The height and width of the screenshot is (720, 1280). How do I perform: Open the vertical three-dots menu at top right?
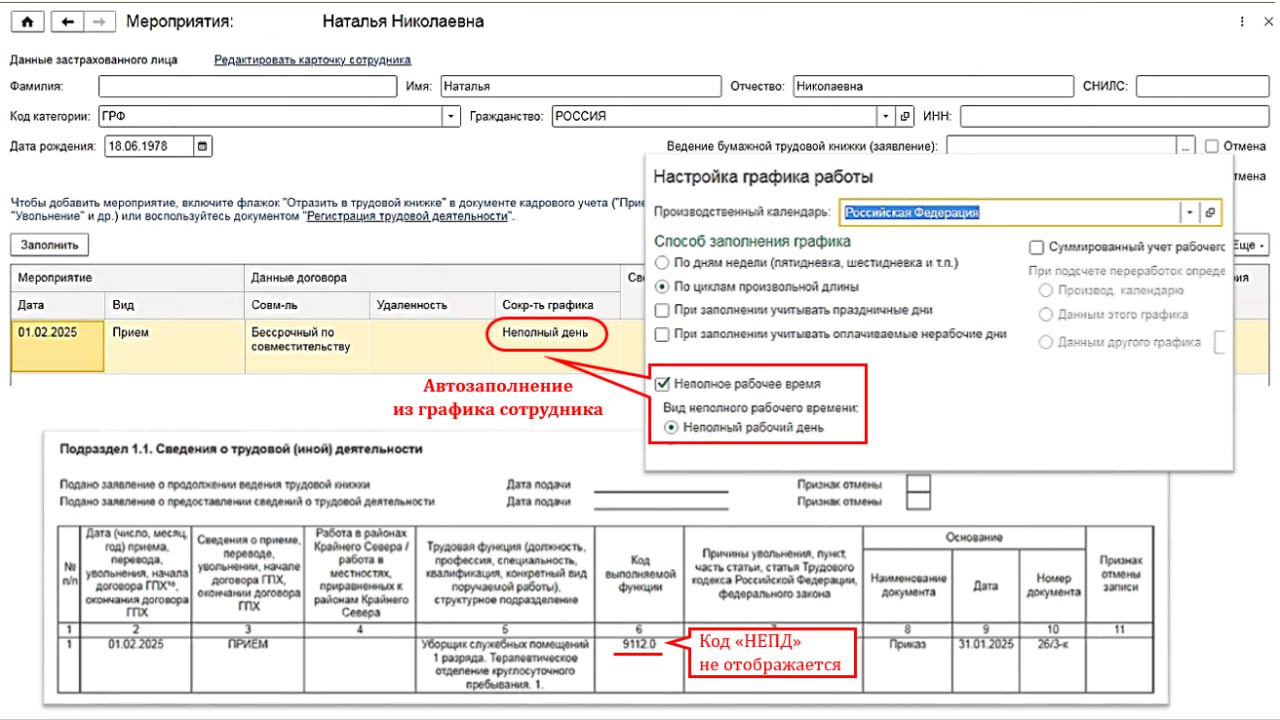(1242, 21)
